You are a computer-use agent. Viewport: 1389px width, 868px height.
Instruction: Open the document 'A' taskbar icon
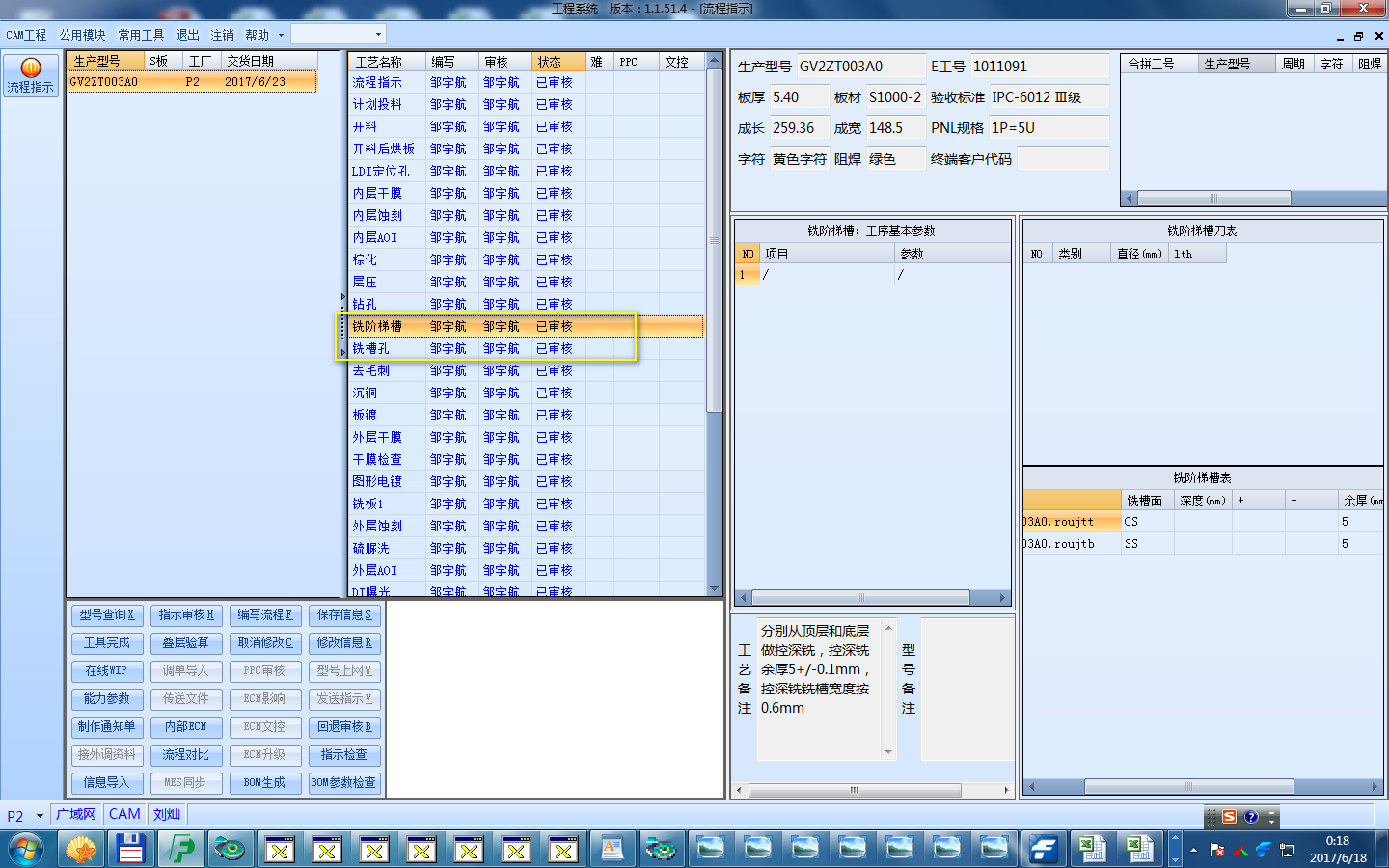(613, 850)
